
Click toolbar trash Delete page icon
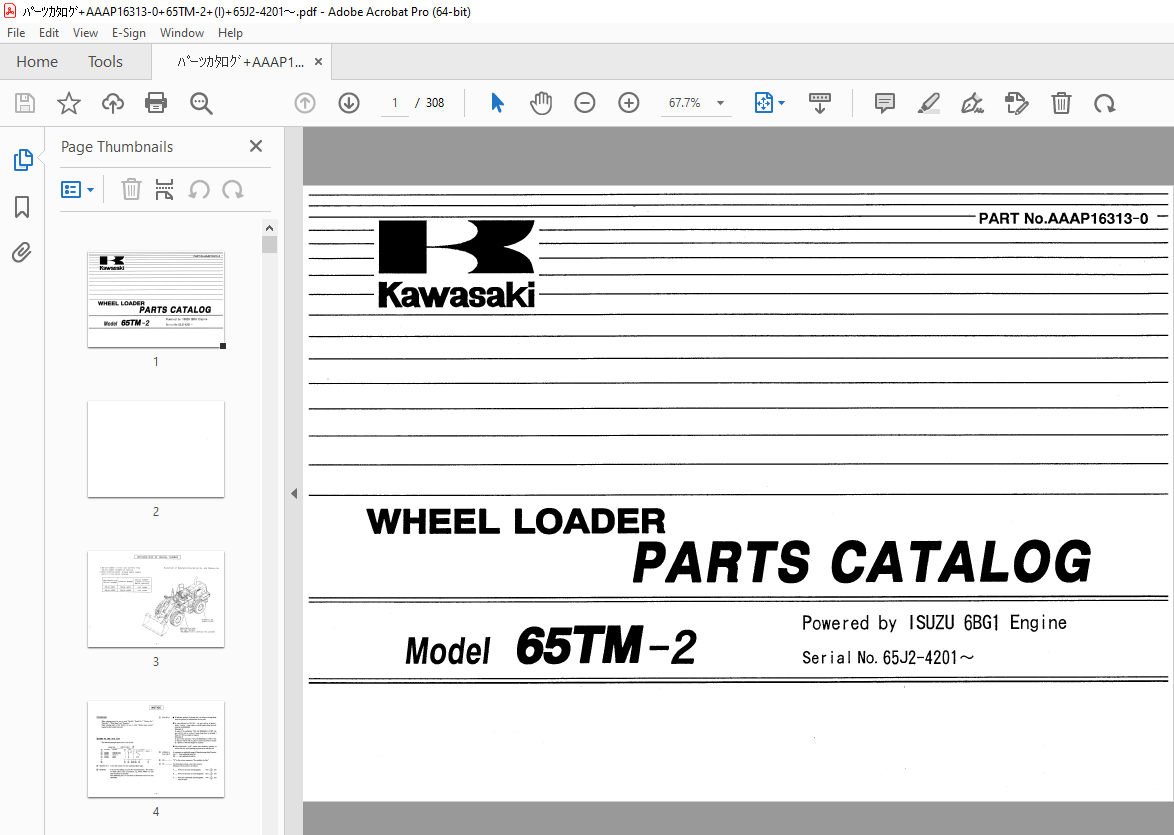coord(1061,103)
